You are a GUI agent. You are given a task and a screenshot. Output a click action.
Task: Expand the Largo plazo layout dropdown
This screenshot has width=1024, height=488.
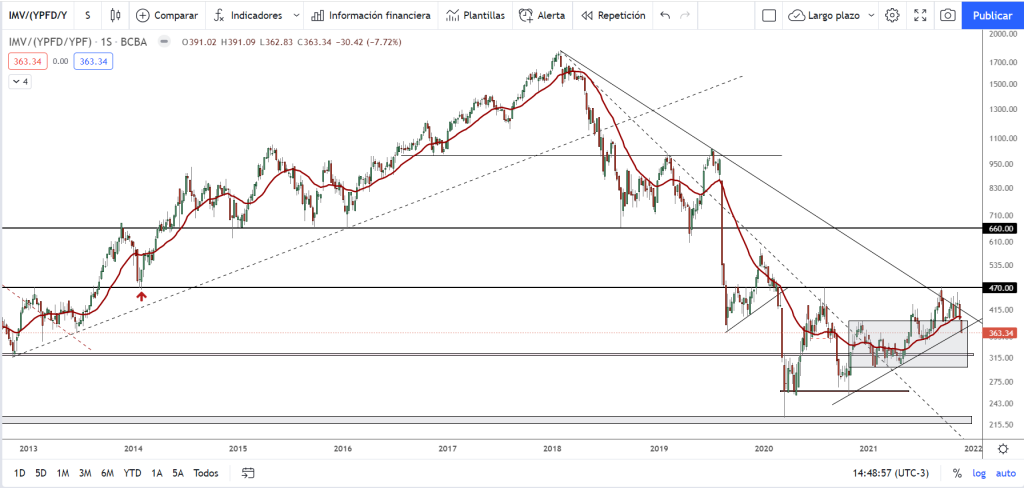click(871, 15)
